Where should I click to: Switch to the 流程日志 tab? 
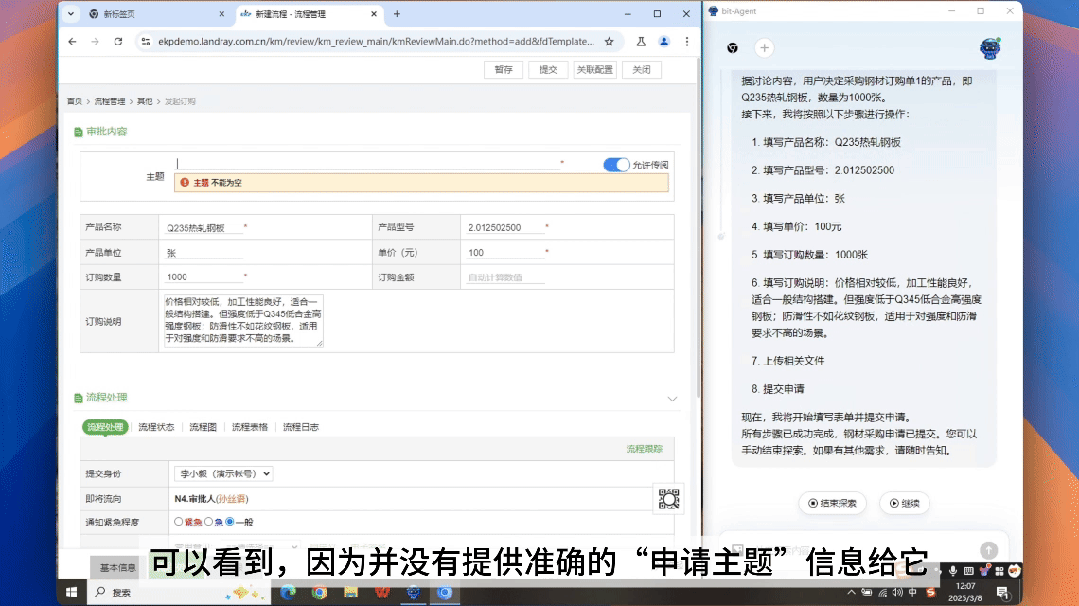301,427
